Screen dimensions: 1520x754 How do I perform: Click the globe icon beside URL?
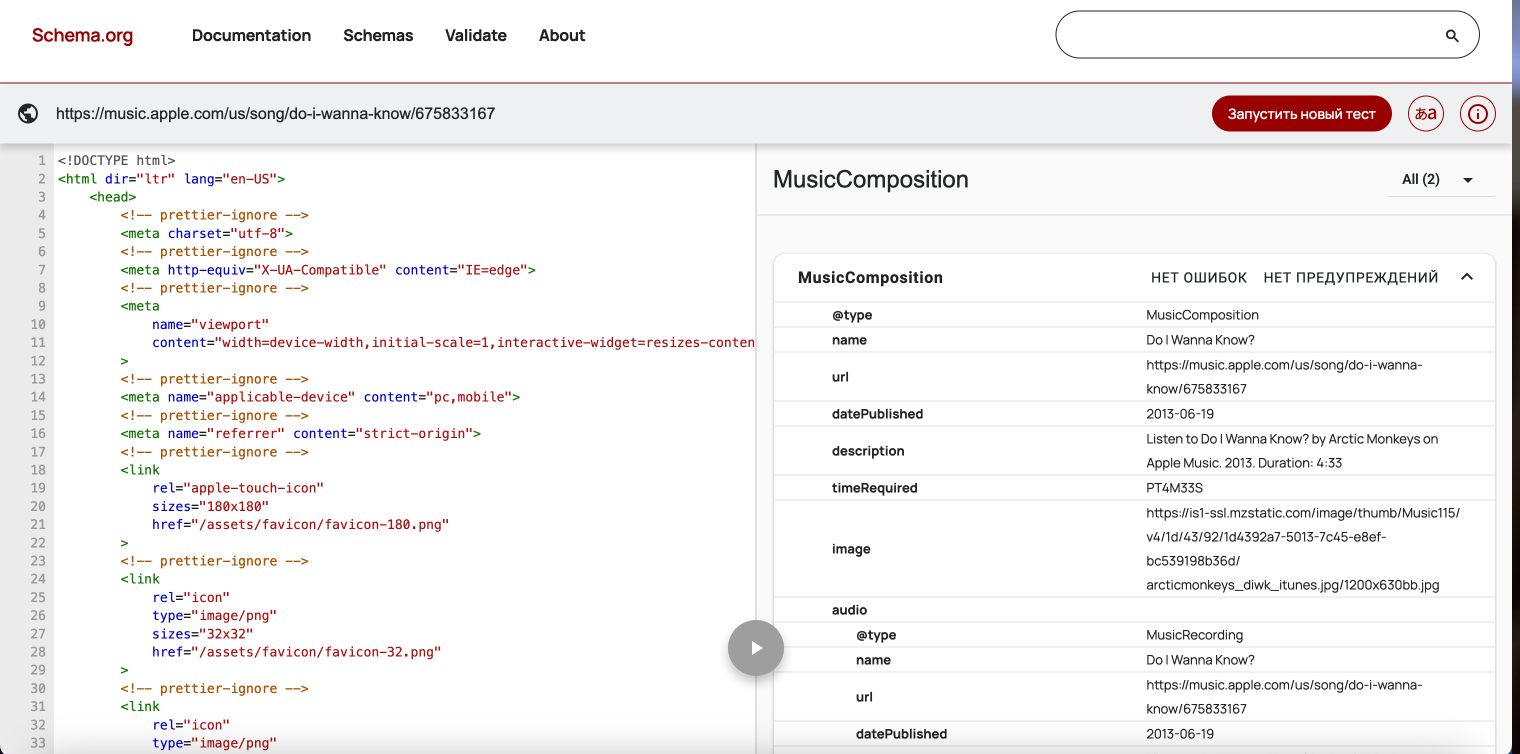[x=28, y=114]
